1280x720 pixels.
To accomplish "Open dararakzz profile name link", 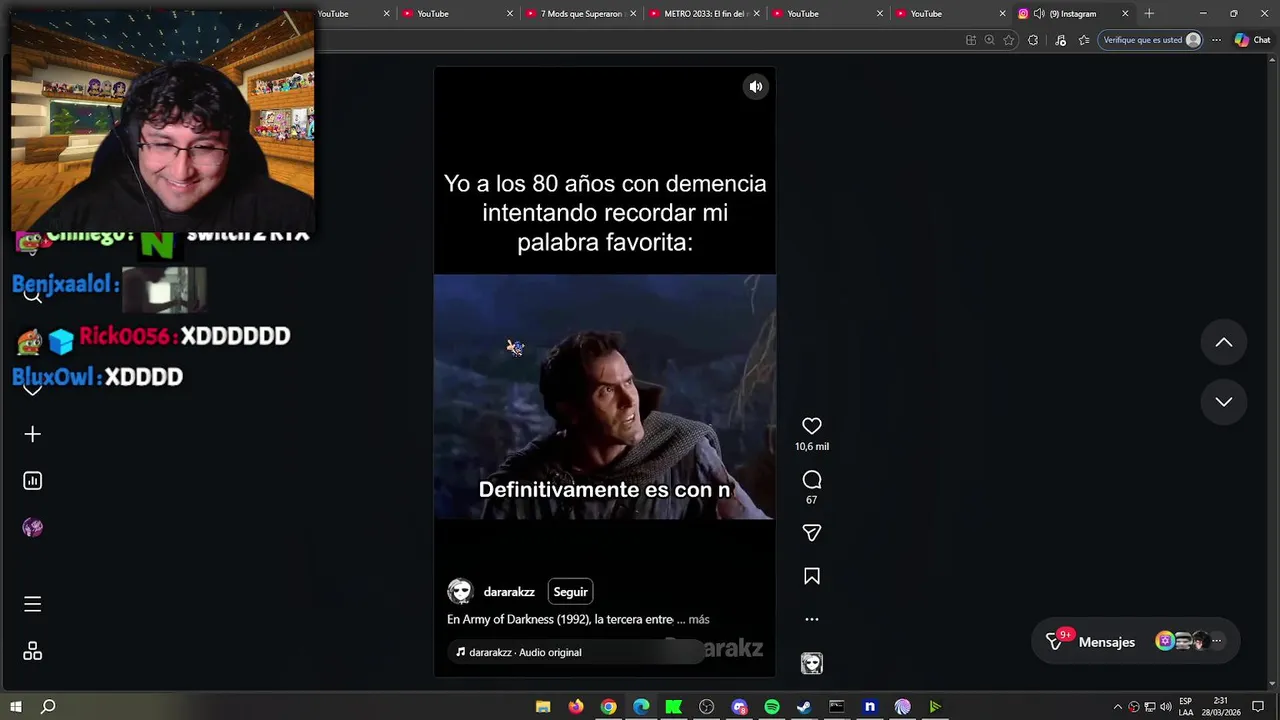I will (x=509, y=592).
